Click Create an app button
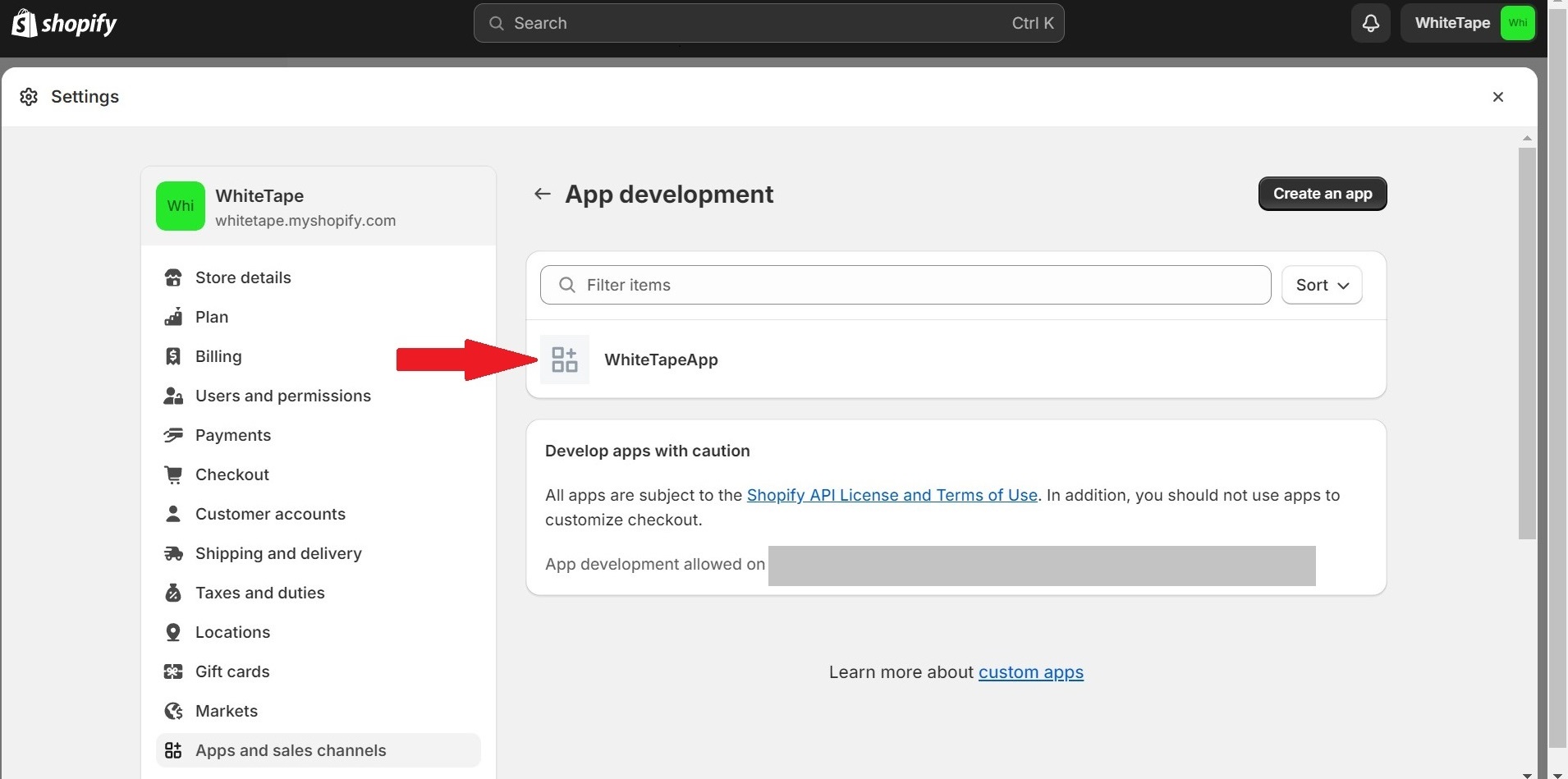 [1322, 194]
